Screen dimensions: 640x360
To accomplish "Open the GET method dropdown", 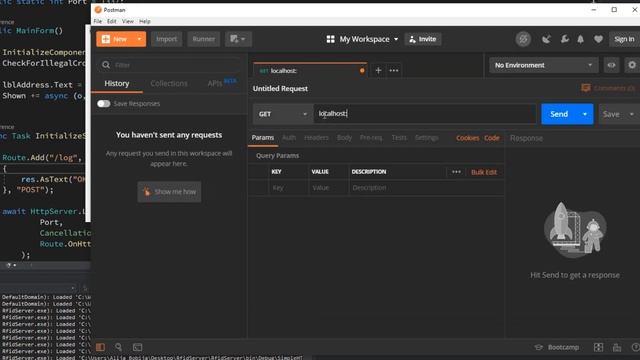I will 282,114.
